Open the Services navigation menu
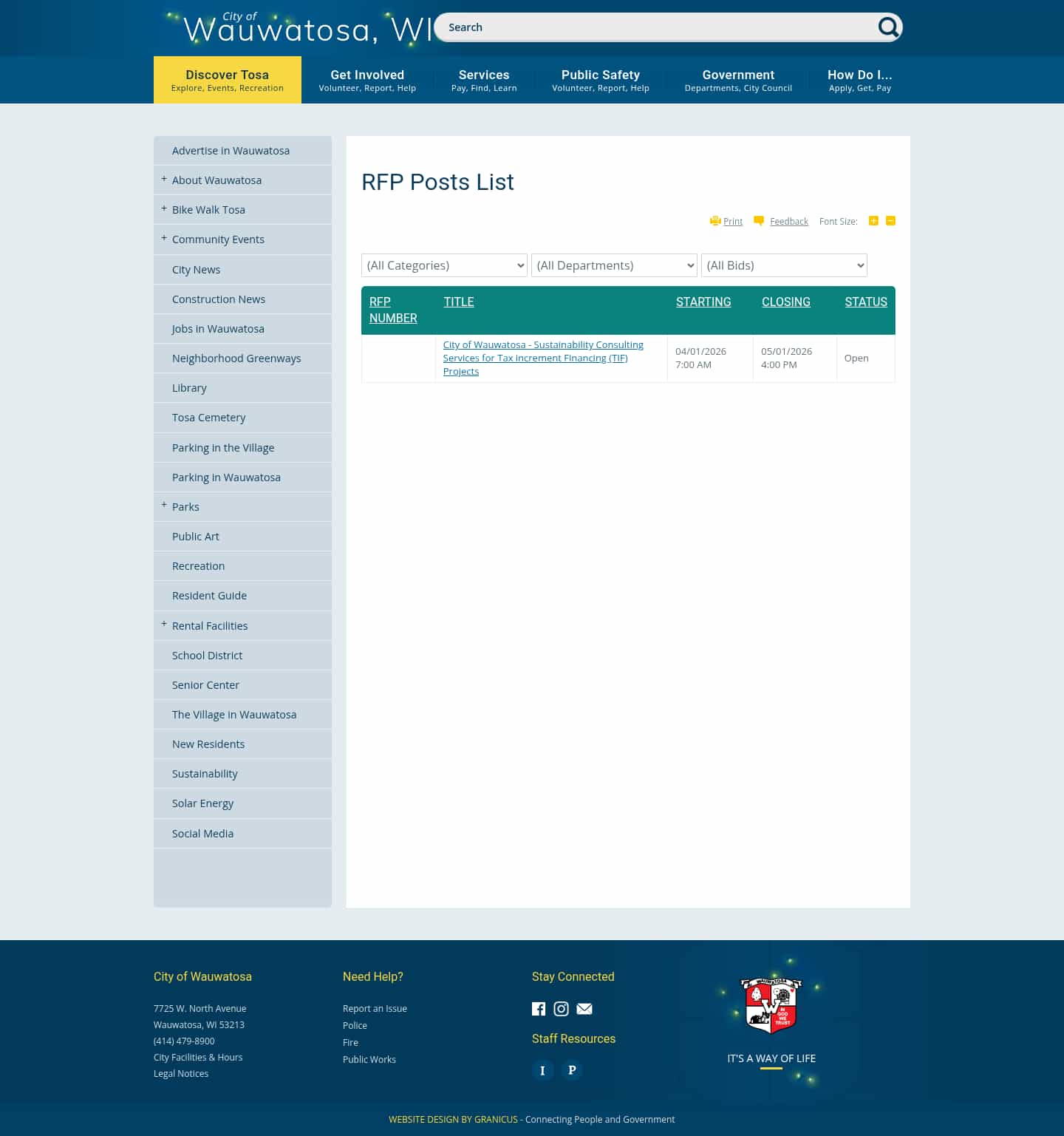The width and height of the screenshot is (1064, 1136). (x=484, y=79)
